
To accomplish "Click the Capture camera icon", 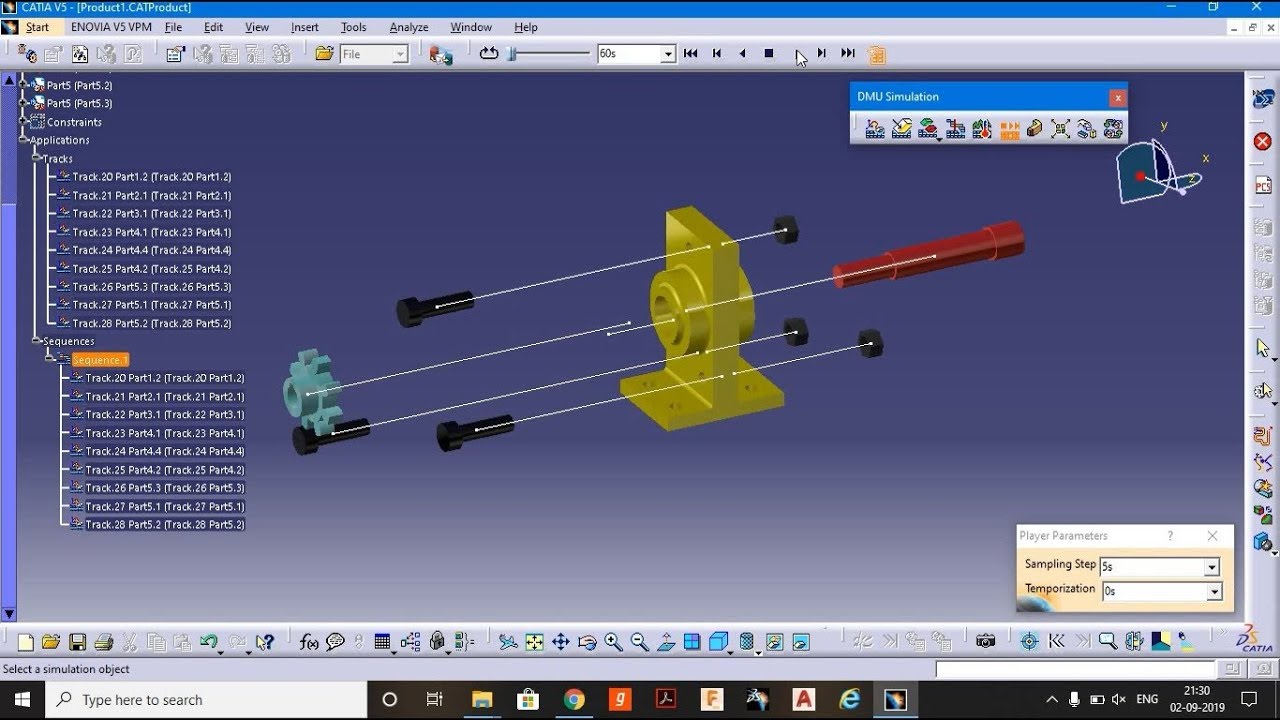I will pos(986,642).
